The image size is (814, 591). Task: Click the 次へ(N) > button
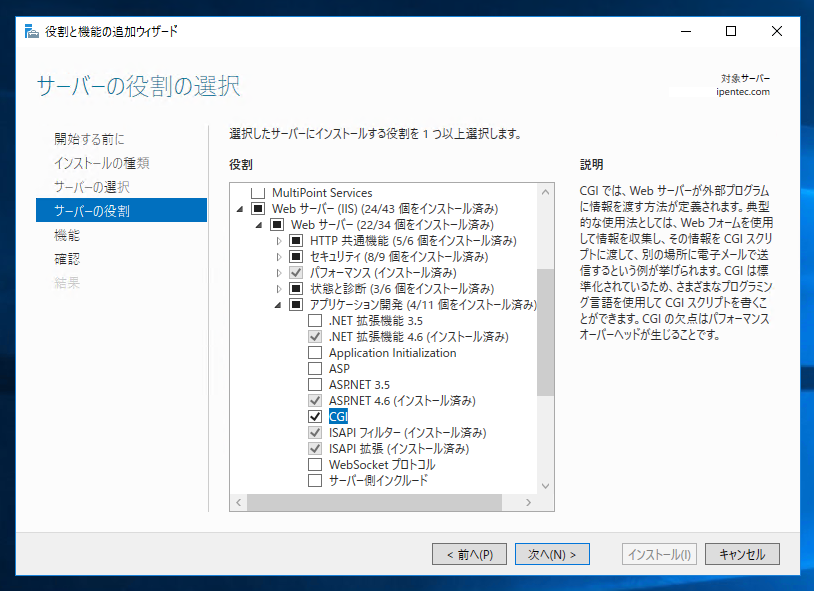click(x=552, y=554)
